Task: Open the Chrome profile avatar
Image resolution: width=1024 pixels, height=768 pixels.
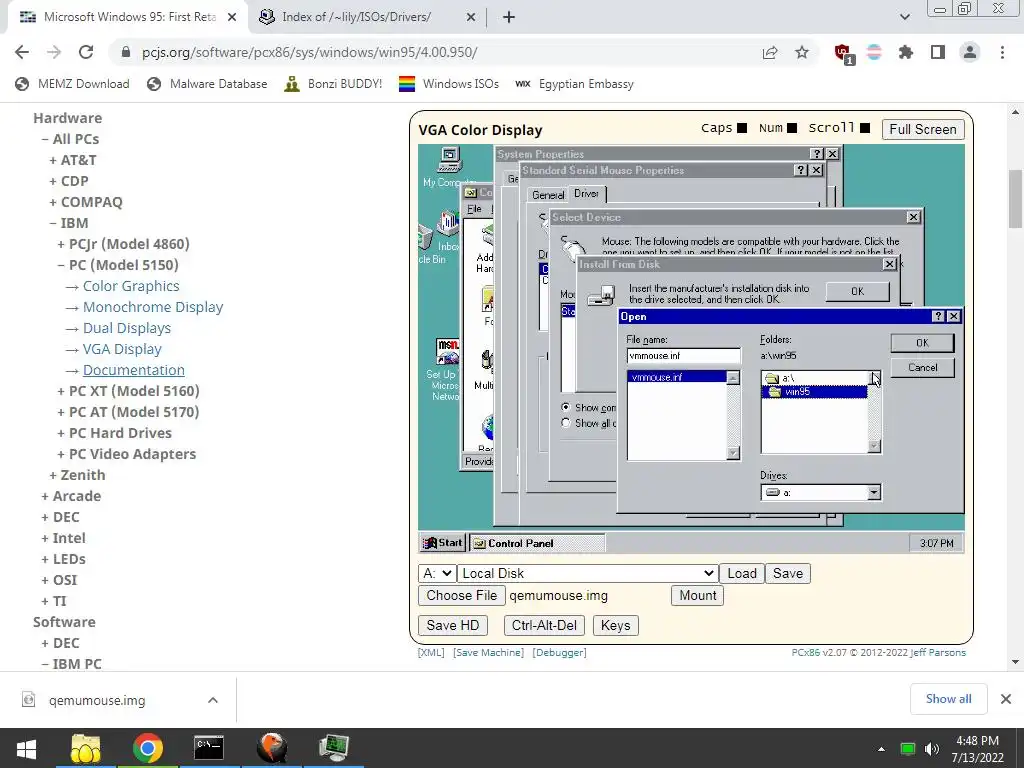Action: [x=970, y=52]
